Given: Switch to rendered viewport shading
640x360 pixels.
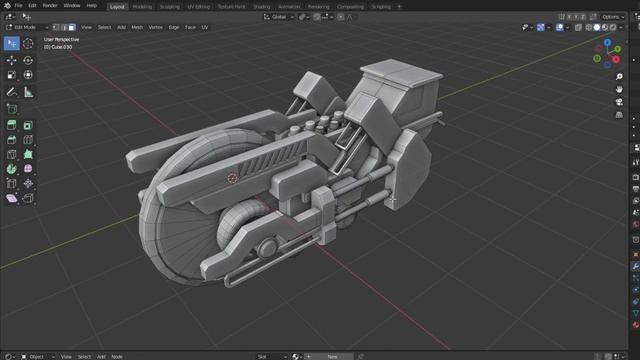Looking at the screenshot, I should [613, 27].
